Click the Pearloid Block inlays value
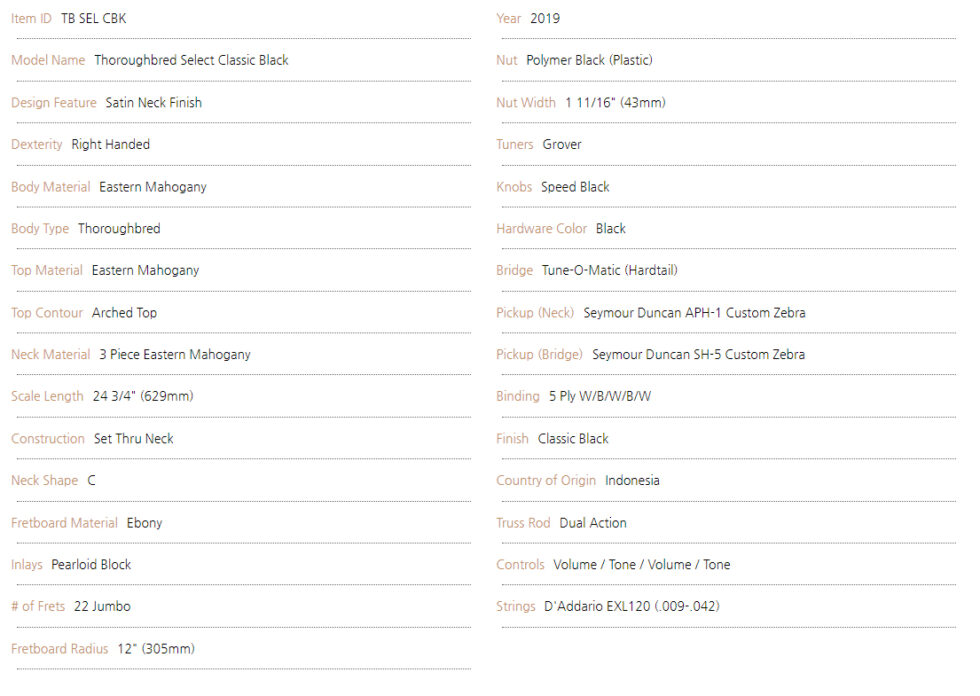Image resolution: width=980 pixels, height=696 pixels. coord(91,565)
